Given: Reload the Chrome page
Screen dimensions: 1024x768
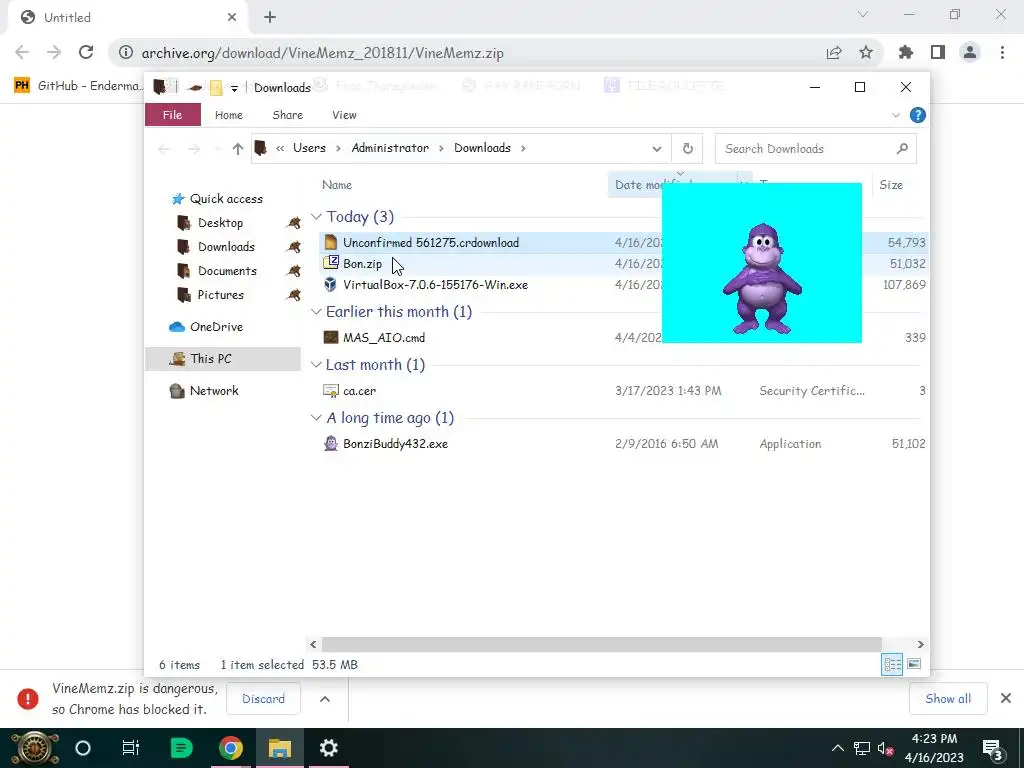Looking at the screenshot, I should [86, 52].
